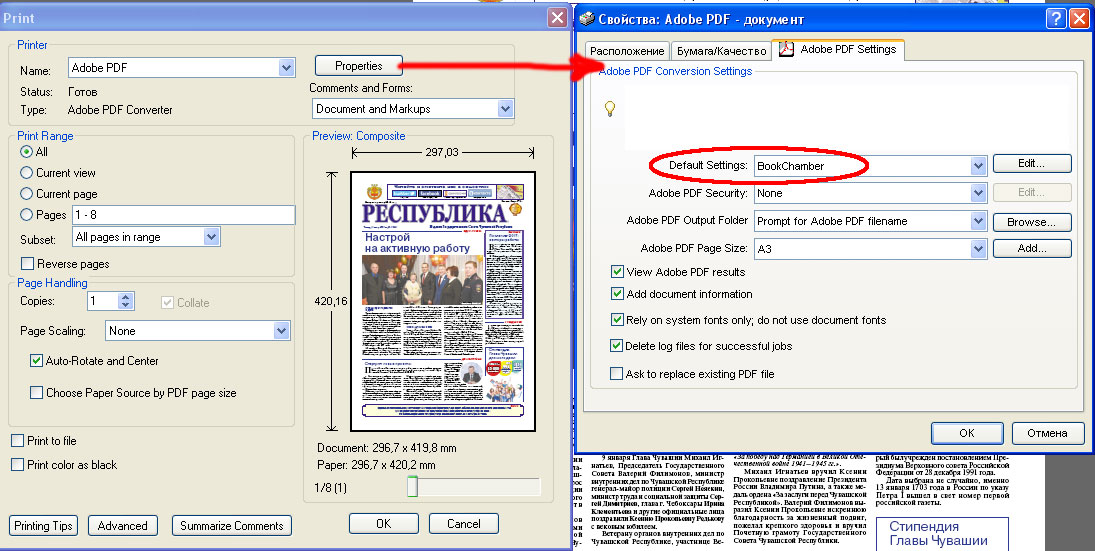Click Edit button beside Default Settings
The image size is (1095, 551).
pos(1032,163)
